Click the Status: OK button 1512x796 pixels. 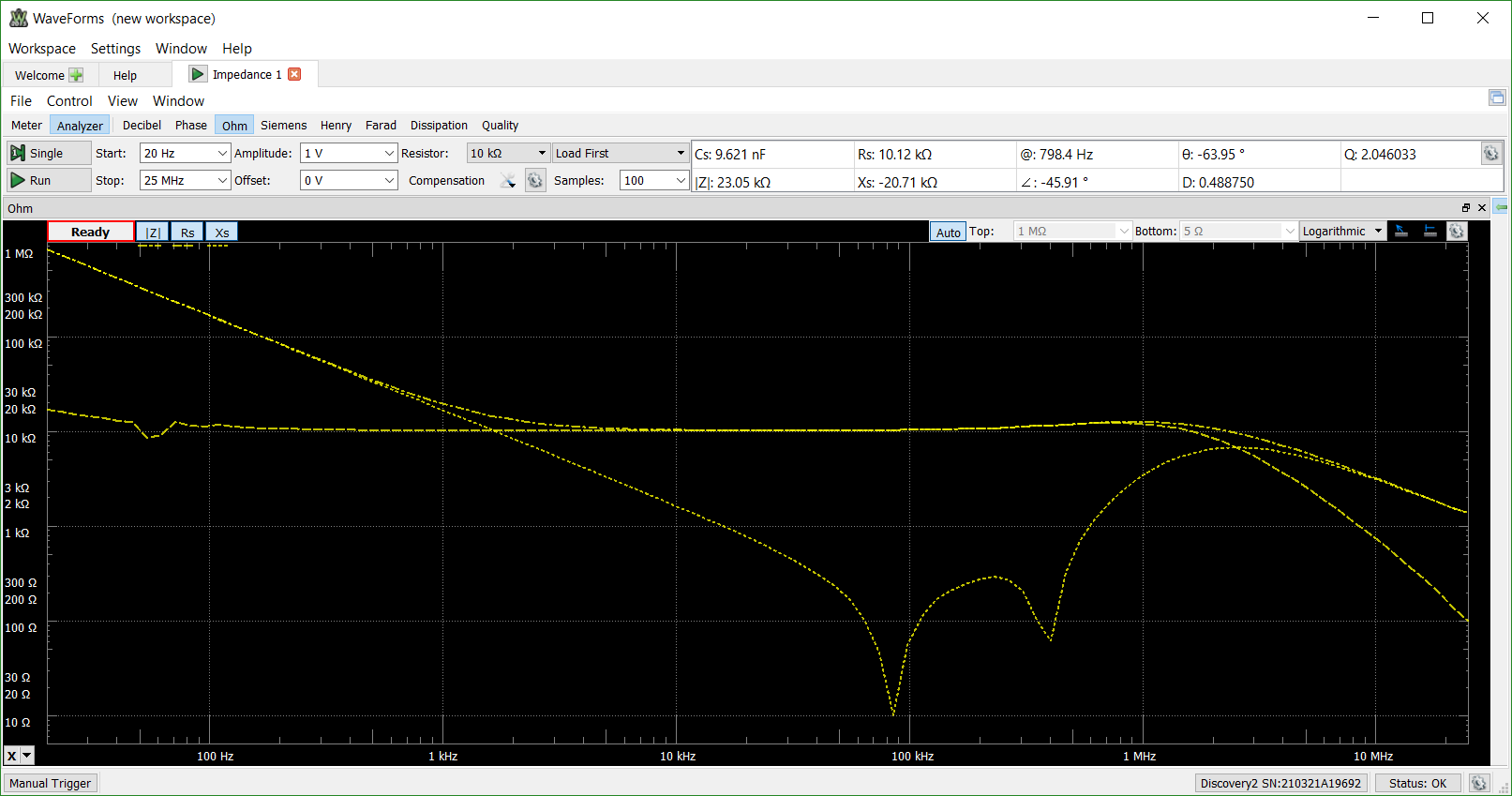1417,783
